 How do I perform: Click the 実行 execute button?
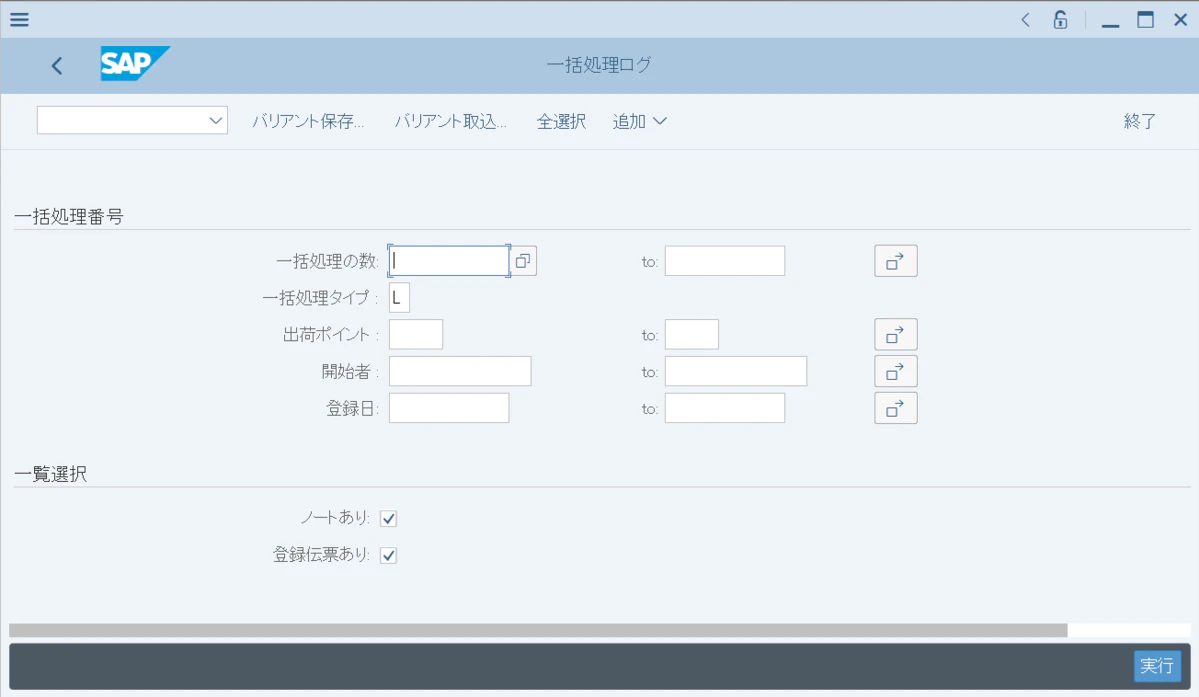click(x=1157, y=666)
